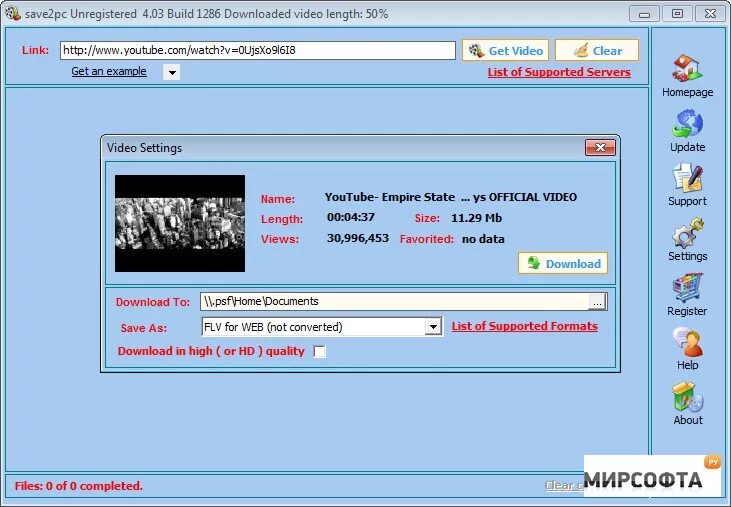Open the About icon
The image size is (731, 507).
click(x=687, y=397)
